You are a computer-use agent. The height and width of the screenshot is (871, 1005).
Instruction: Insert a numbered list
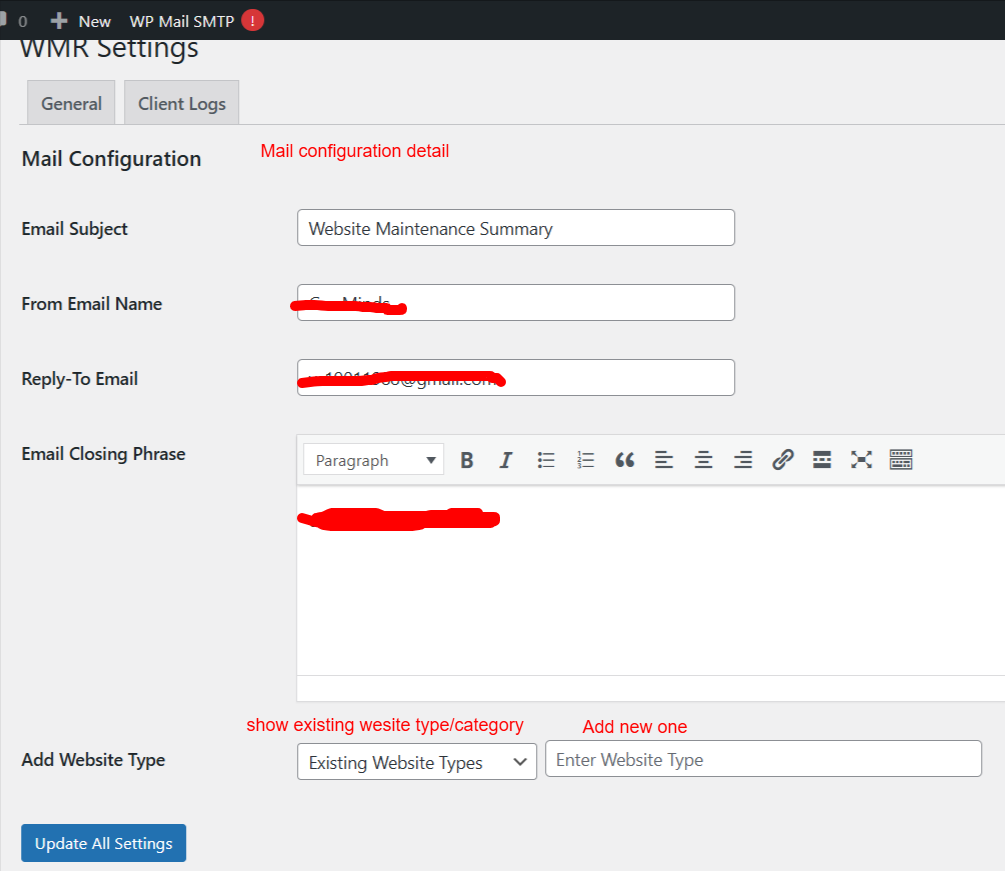point(585,460)
